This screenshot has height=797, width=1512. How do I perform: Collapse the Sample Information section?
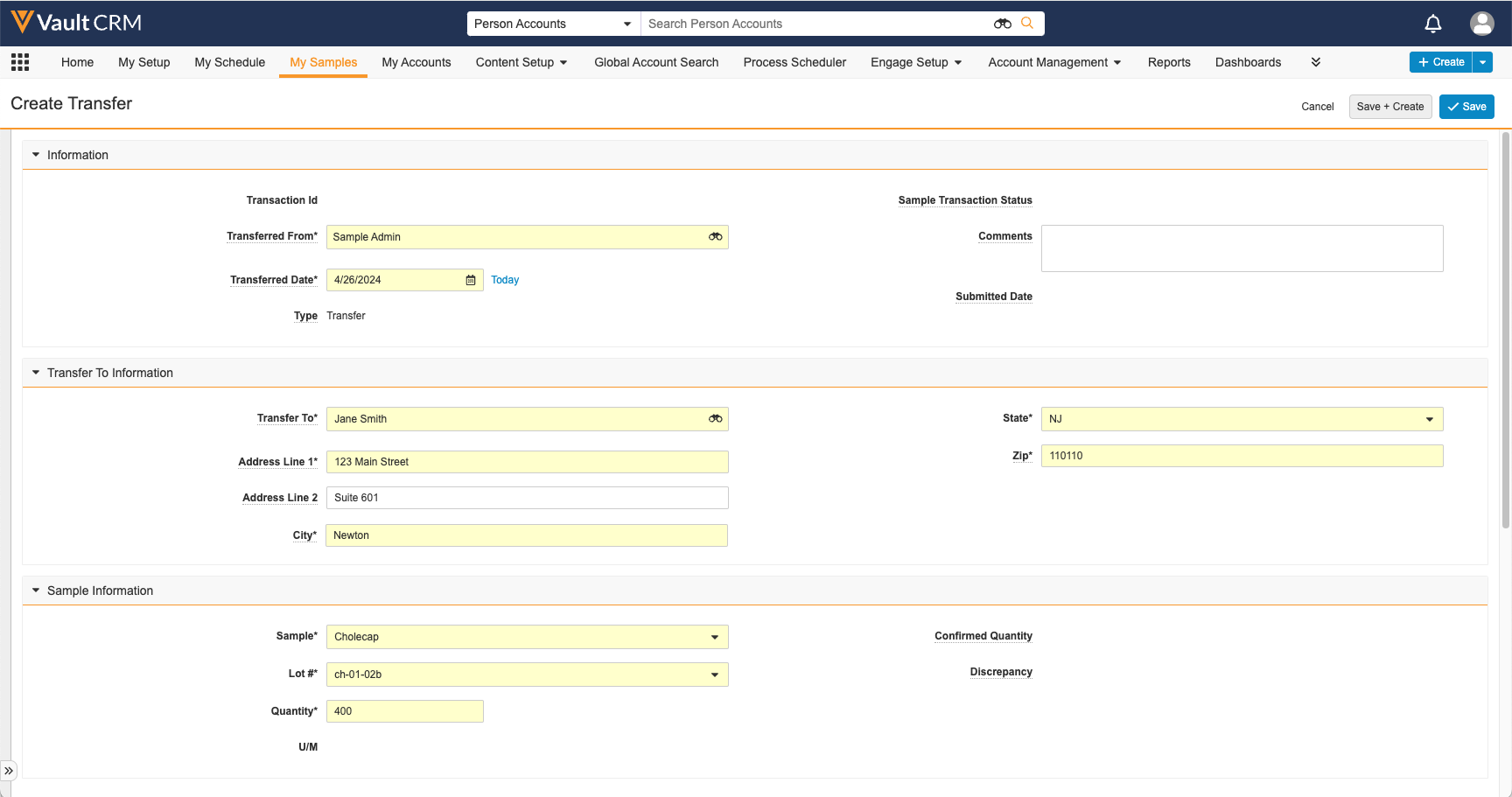click(36, 591)
